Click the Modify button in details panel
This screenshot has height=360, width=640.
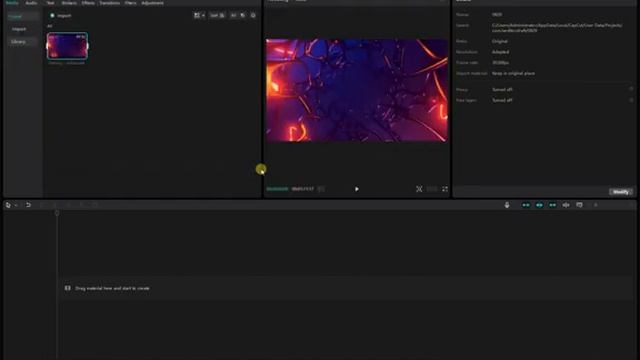(621, 192)
